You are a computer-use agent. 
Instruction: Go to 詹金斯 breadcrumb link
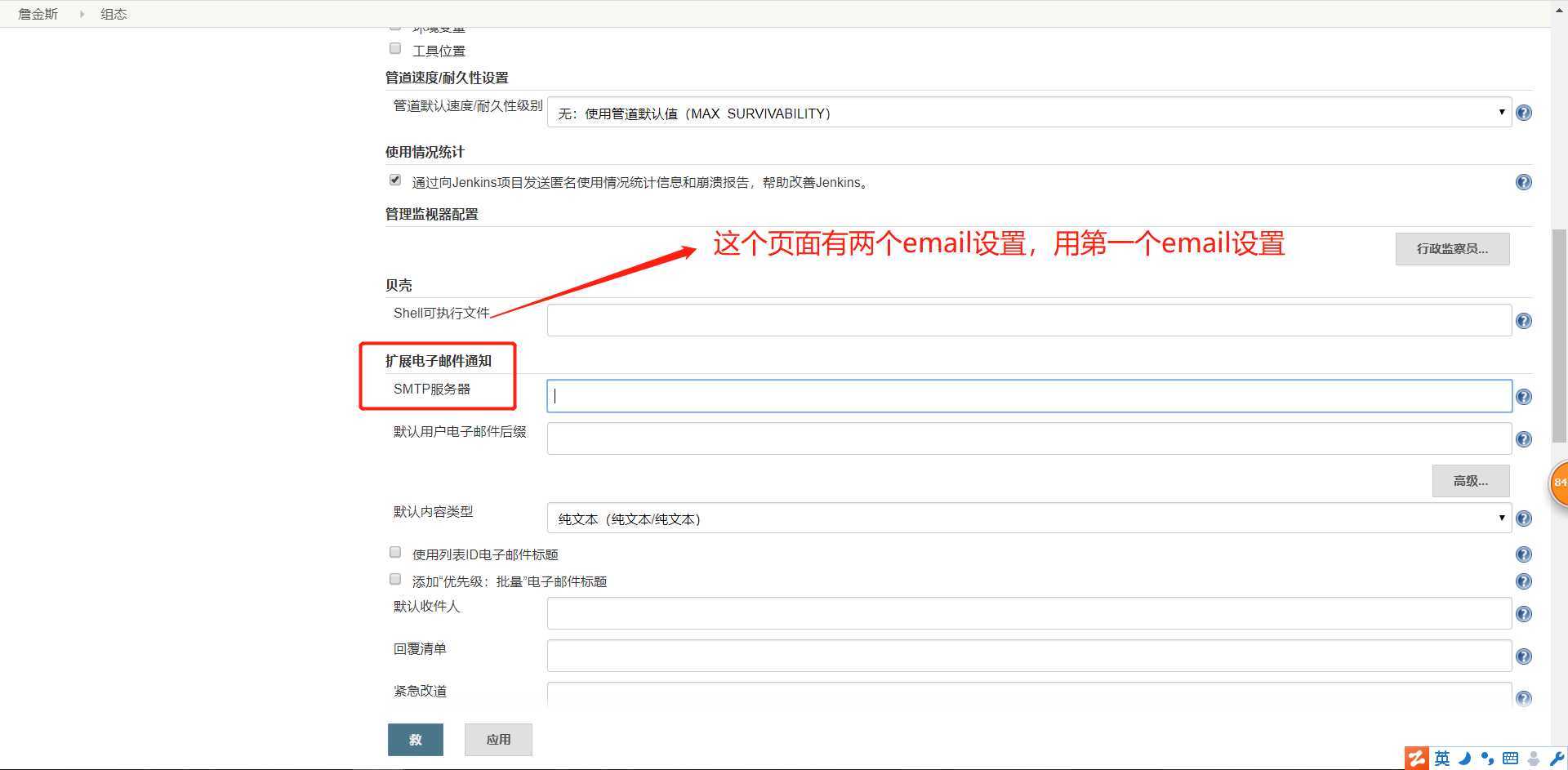pos(38,14)
